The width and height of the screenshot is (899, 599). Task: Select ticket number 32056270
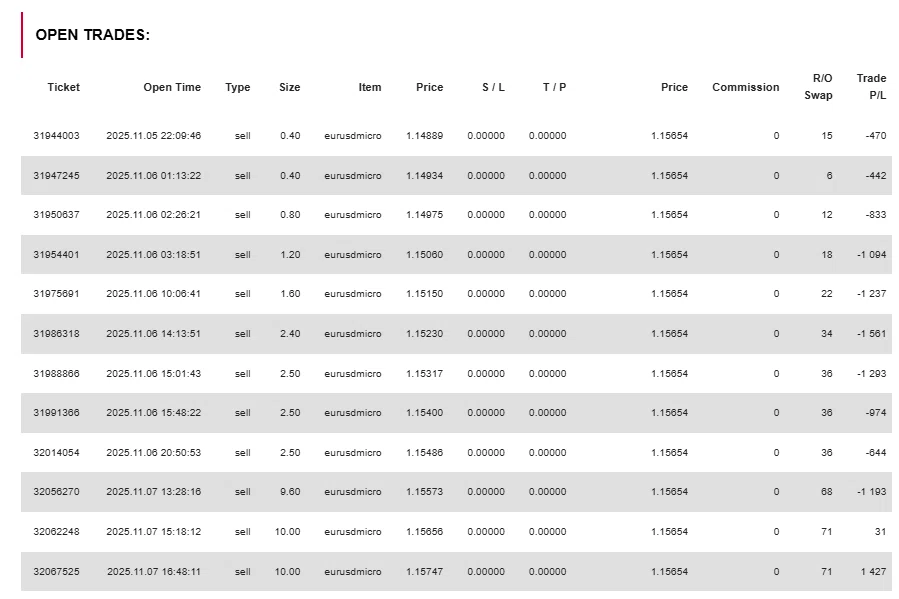click(x=56, y=492)
